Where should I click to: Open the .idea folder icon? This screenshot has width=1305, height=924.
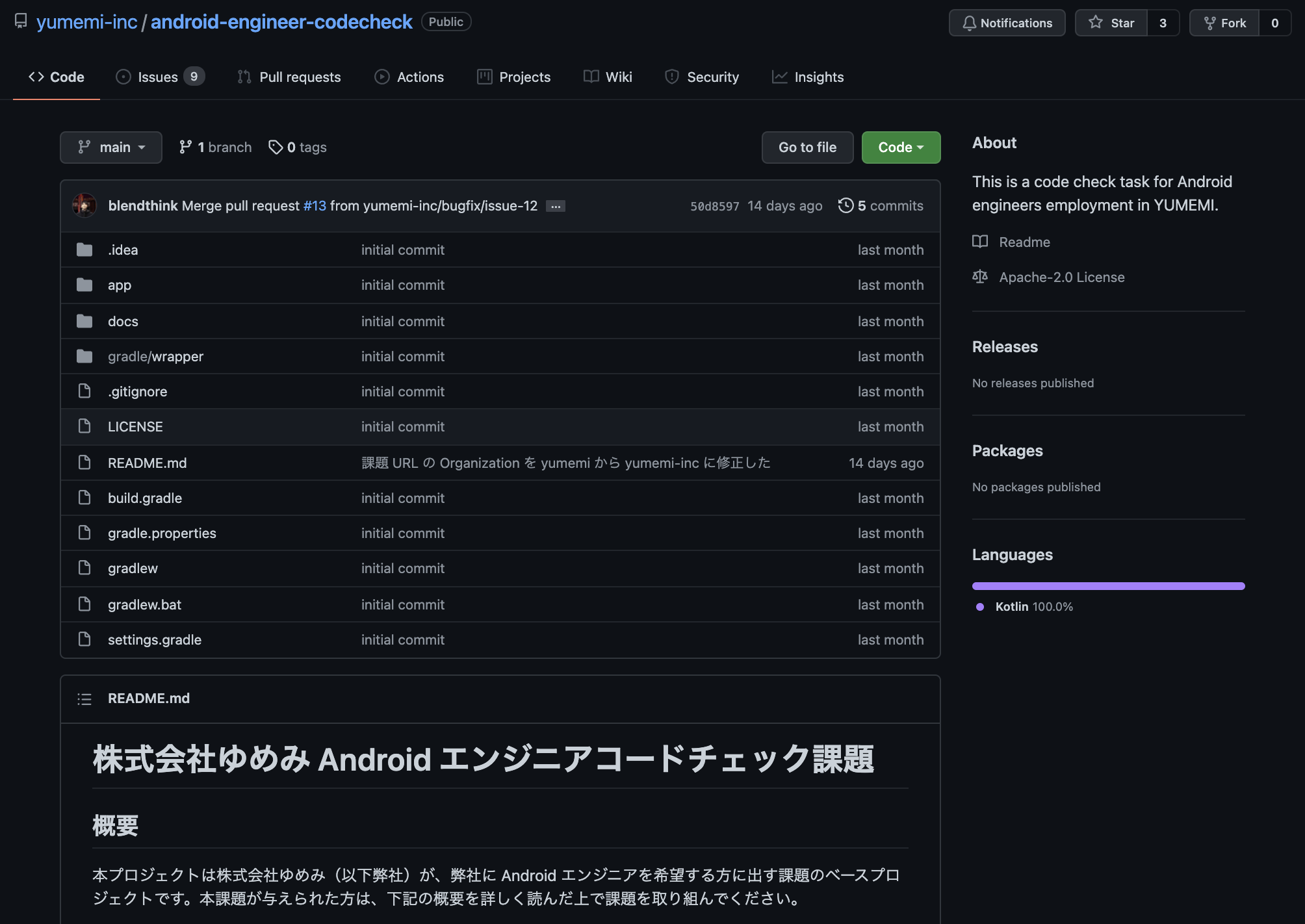(84, 250)
